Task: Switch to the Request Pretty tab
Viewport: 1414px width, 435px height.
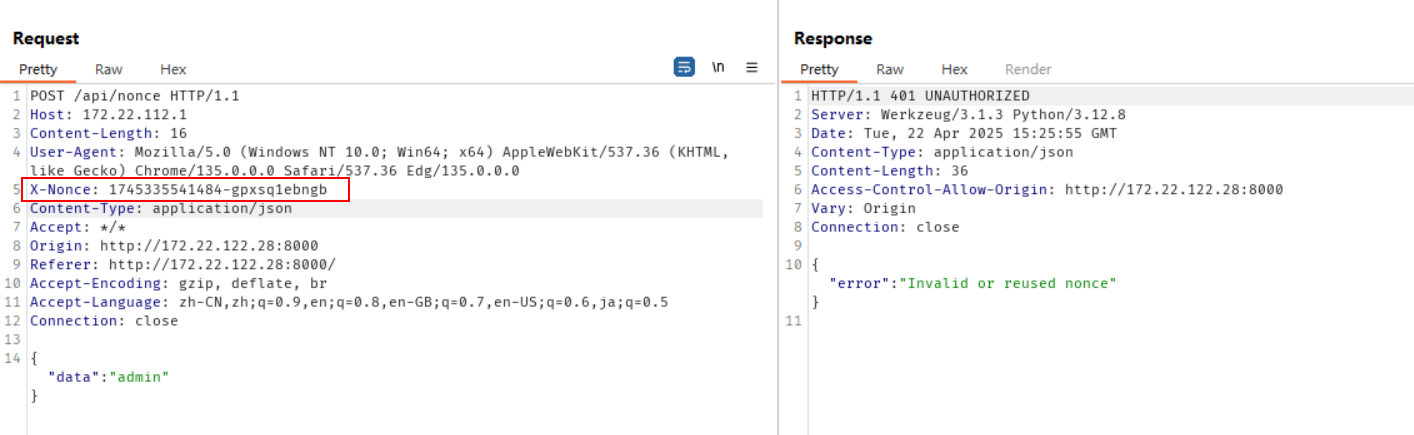Action: (x=38, y=69)
